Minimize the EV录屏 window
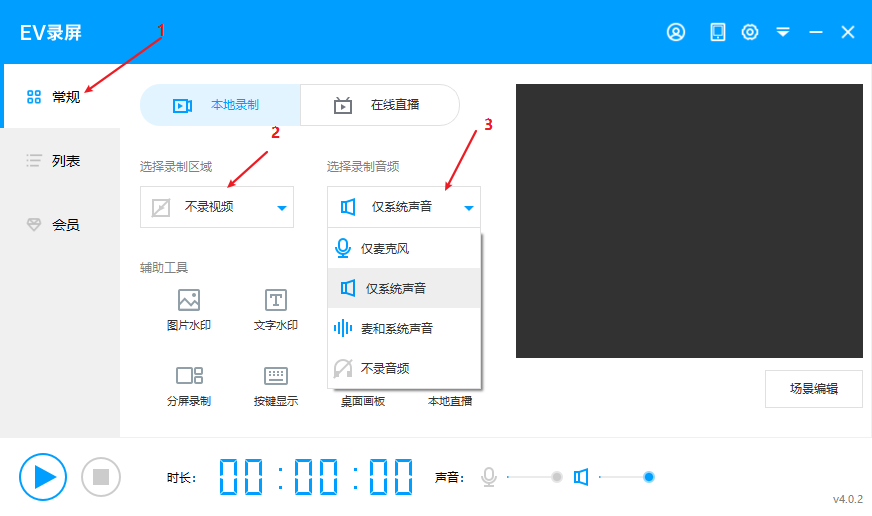872x516 pixels. 816,32
